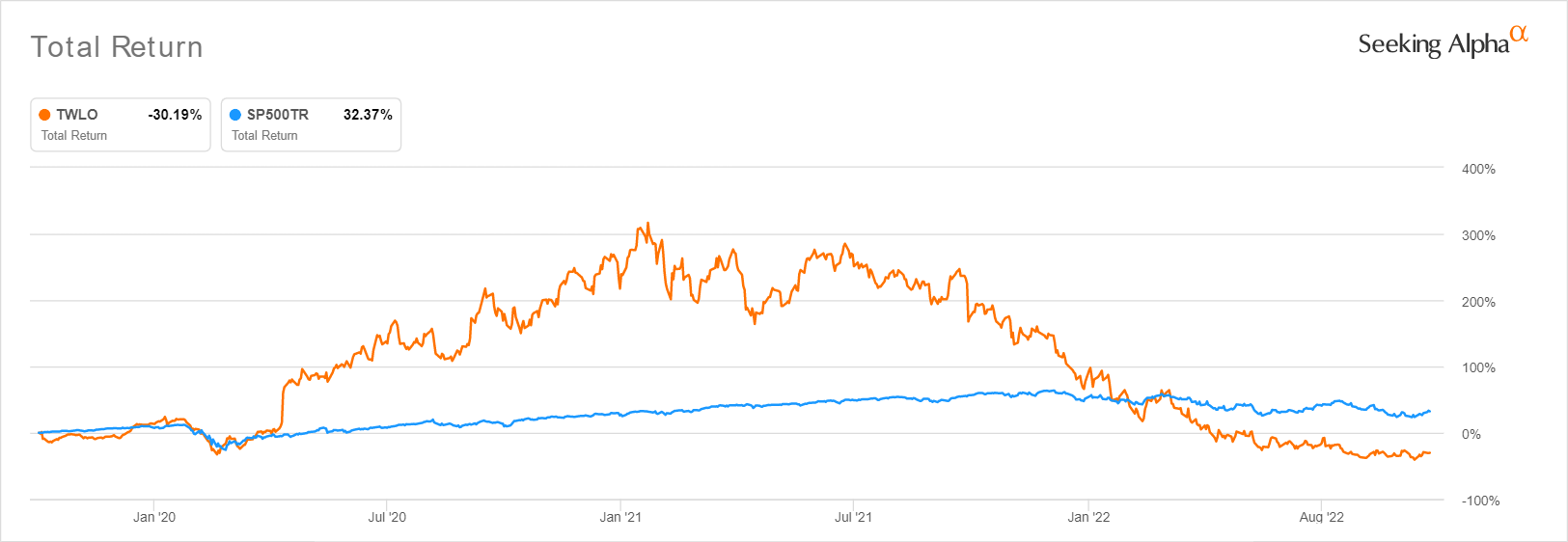Click the -30.19% TWLO return value
The width and height of the screenshot is (1568, 542).
(x=175, y=115)
